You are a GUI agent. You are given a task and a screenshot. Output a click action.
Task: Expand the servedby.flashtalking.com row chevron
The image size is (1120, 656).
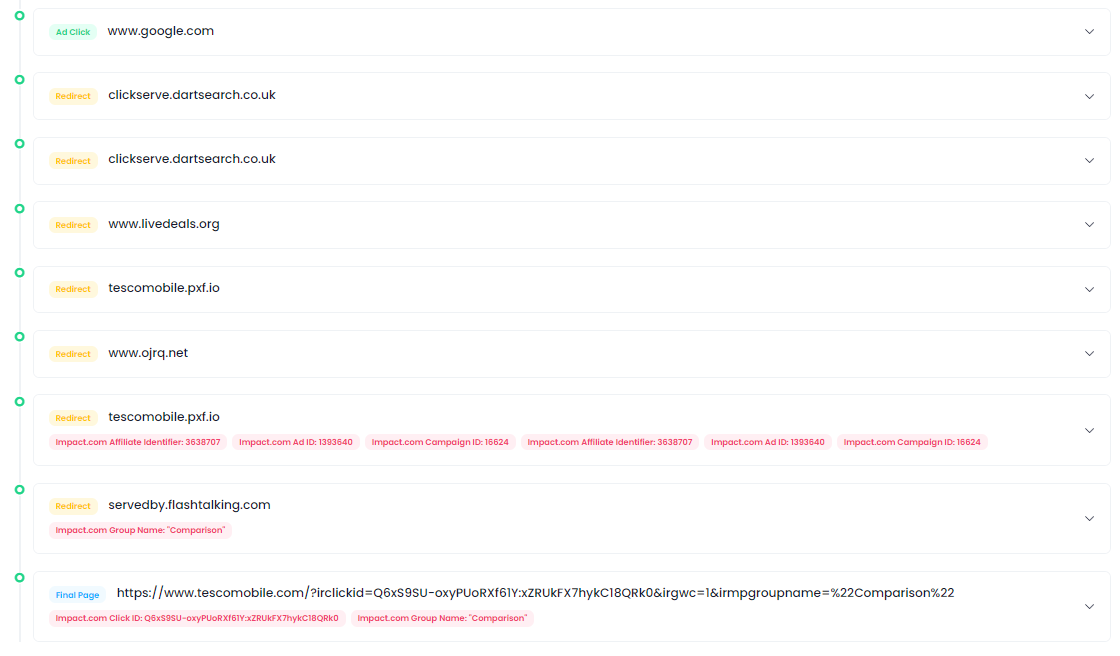tap(1089, 518)
